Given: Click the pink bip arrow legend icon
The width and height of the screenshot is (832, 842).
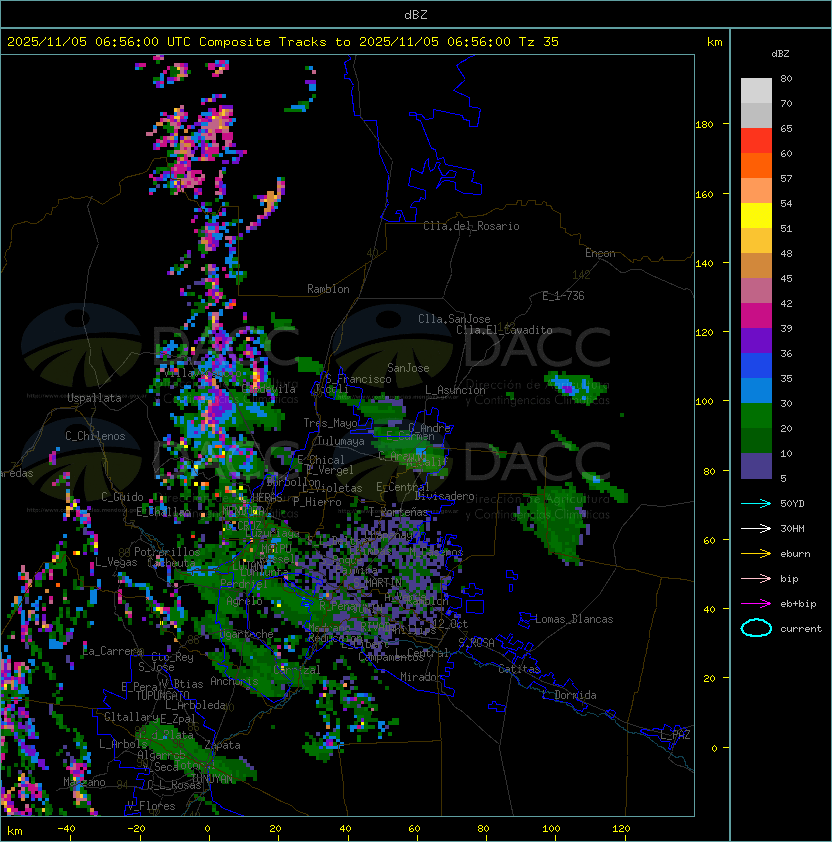Looking at the screenshot, I should pyautogui.click(x=756, y=579).
